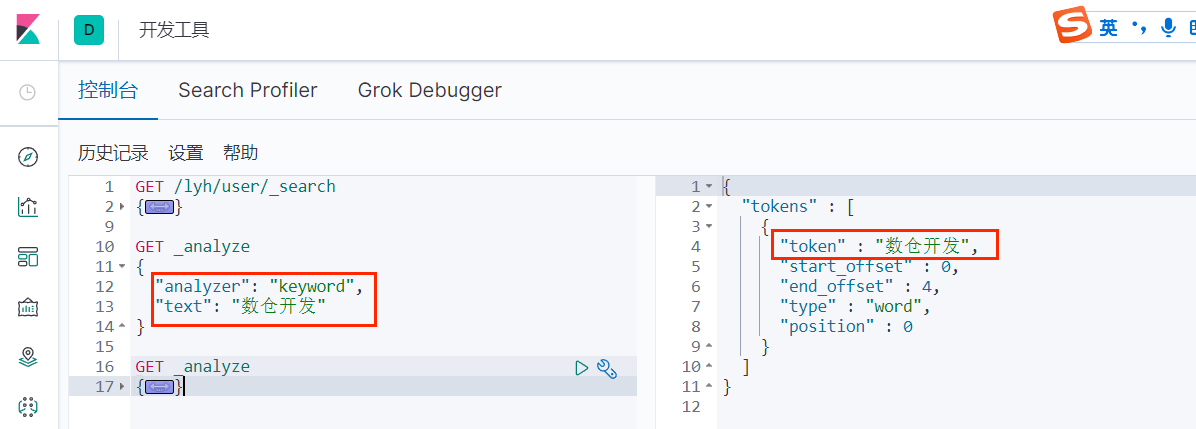Viewport: 1196px width, 429px height.
Task: Expand folded block at editor line 2
Action: [124, 207]
